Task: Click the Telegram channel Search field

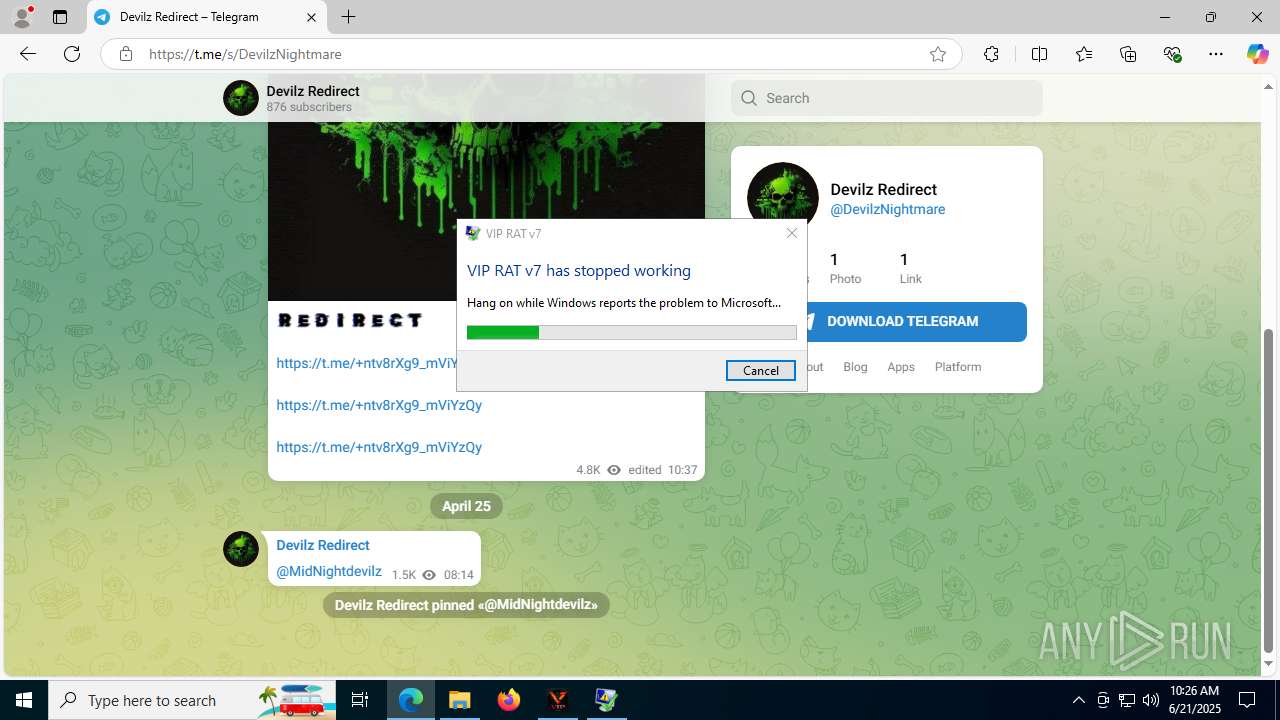Action: [x=887, y=98]
